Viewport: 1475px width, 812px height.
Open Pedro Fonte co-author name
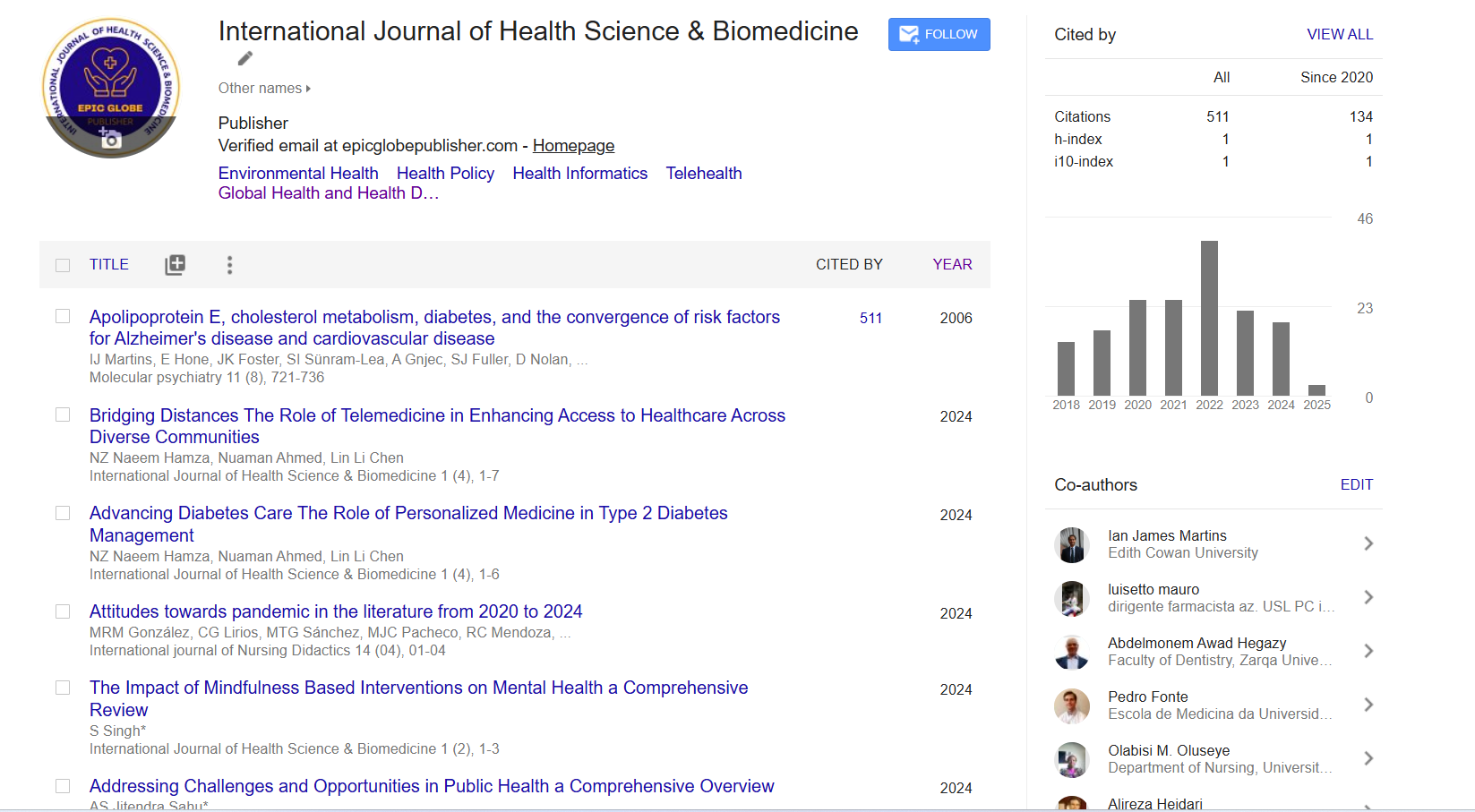[x=1147, y=697]
